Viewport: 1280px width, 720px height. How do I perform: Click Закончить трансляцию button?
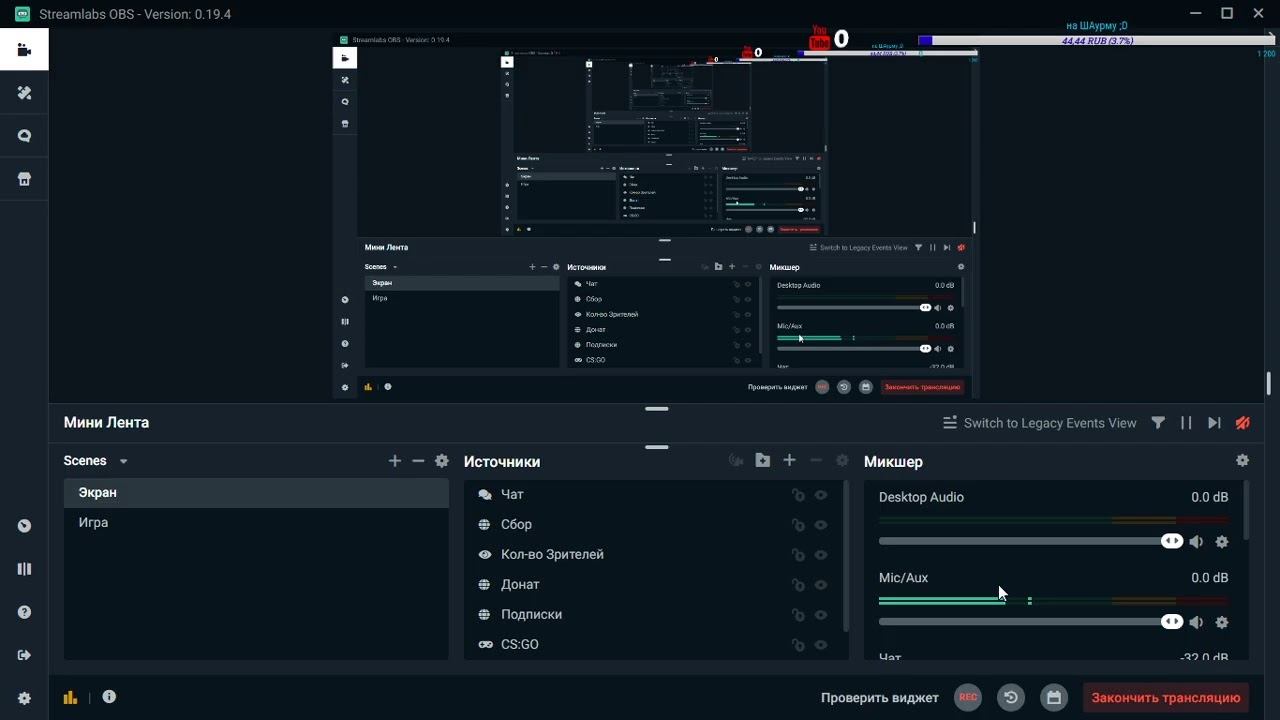[x=1166, y=698]
